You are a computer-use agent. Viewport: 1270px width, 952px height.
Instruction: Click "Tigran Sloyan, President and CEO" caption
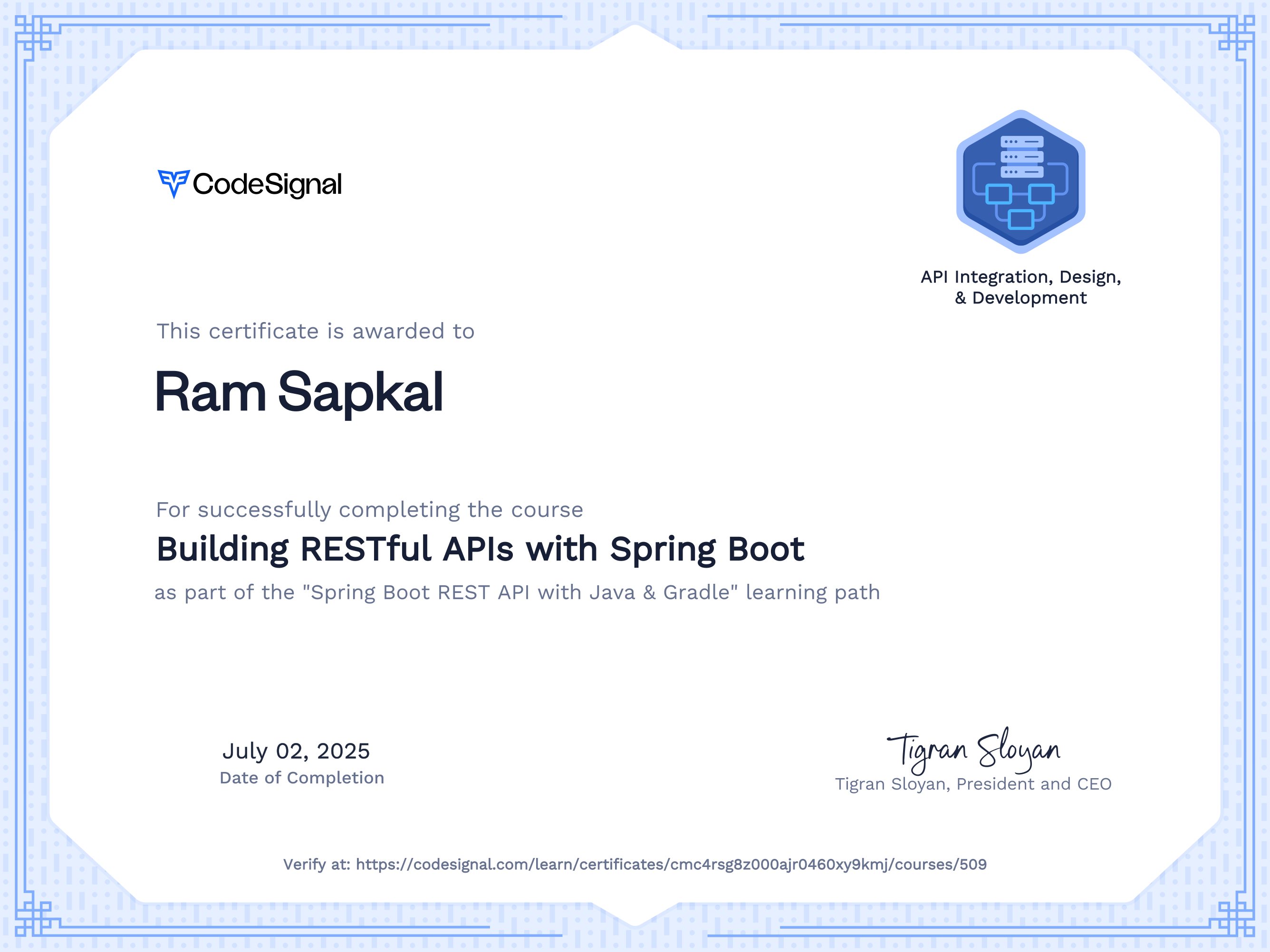973,784
